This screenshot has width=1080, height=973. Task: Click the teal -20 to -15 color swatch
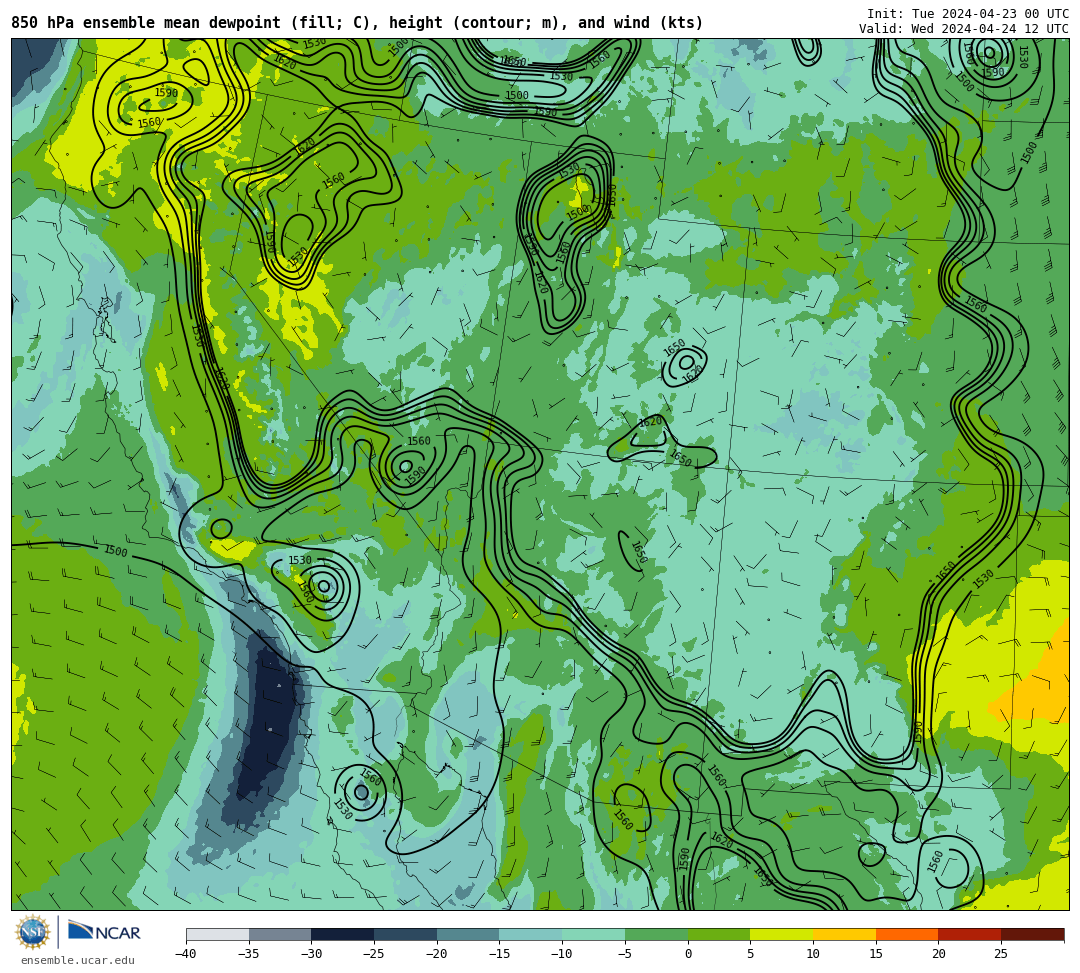(x=468, y=934)
